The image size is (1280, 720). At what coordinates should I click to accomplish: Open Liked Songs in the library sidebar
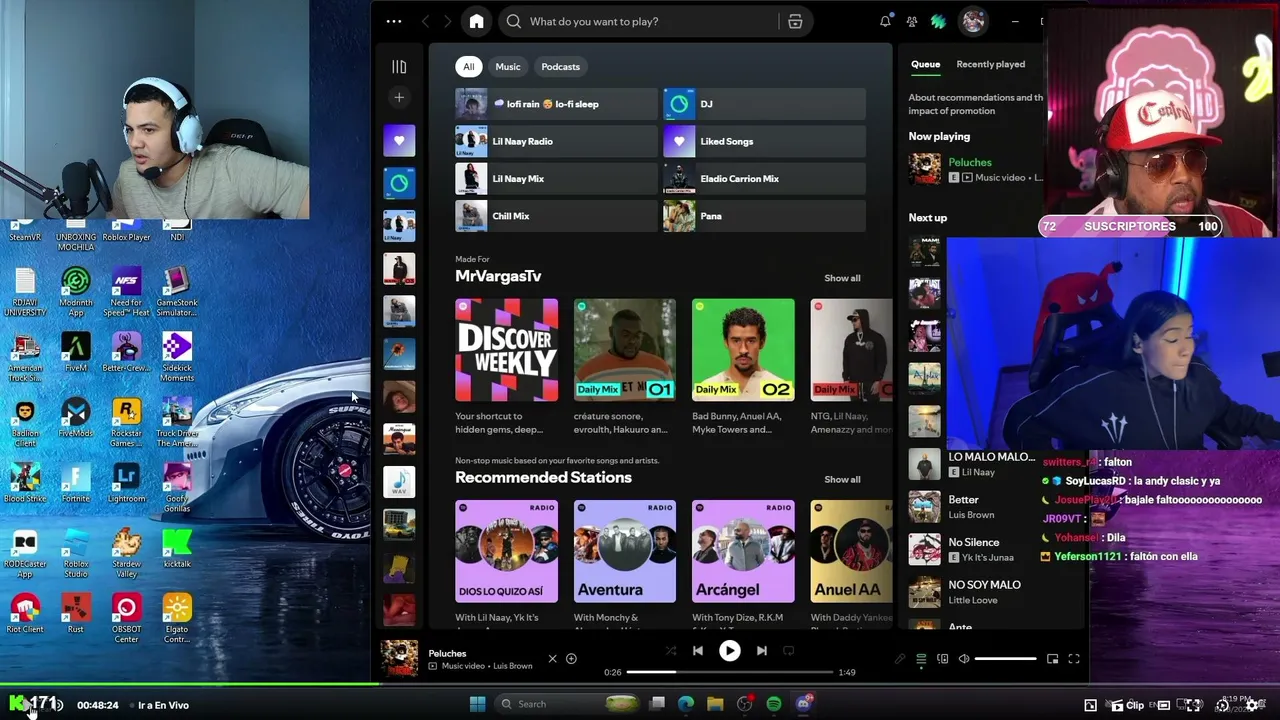coord(399,141)
